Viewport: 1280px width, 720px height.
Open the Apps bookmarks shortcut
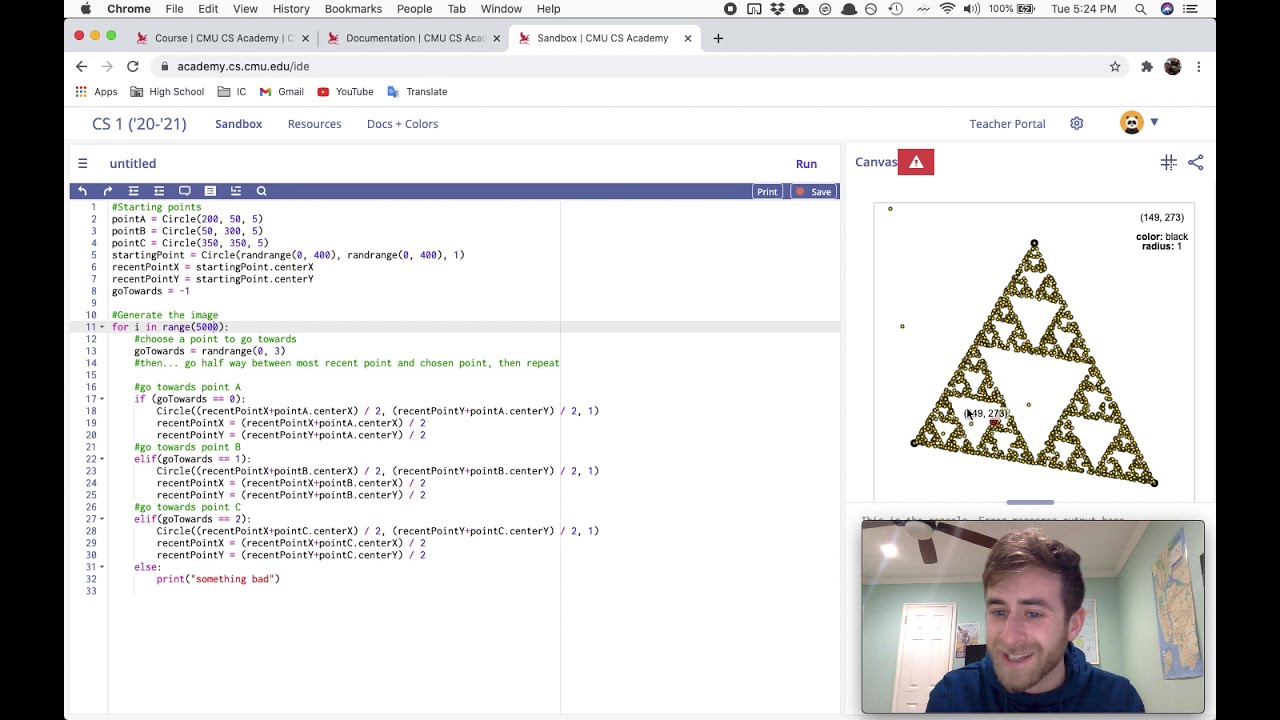(x=96, y=92)
